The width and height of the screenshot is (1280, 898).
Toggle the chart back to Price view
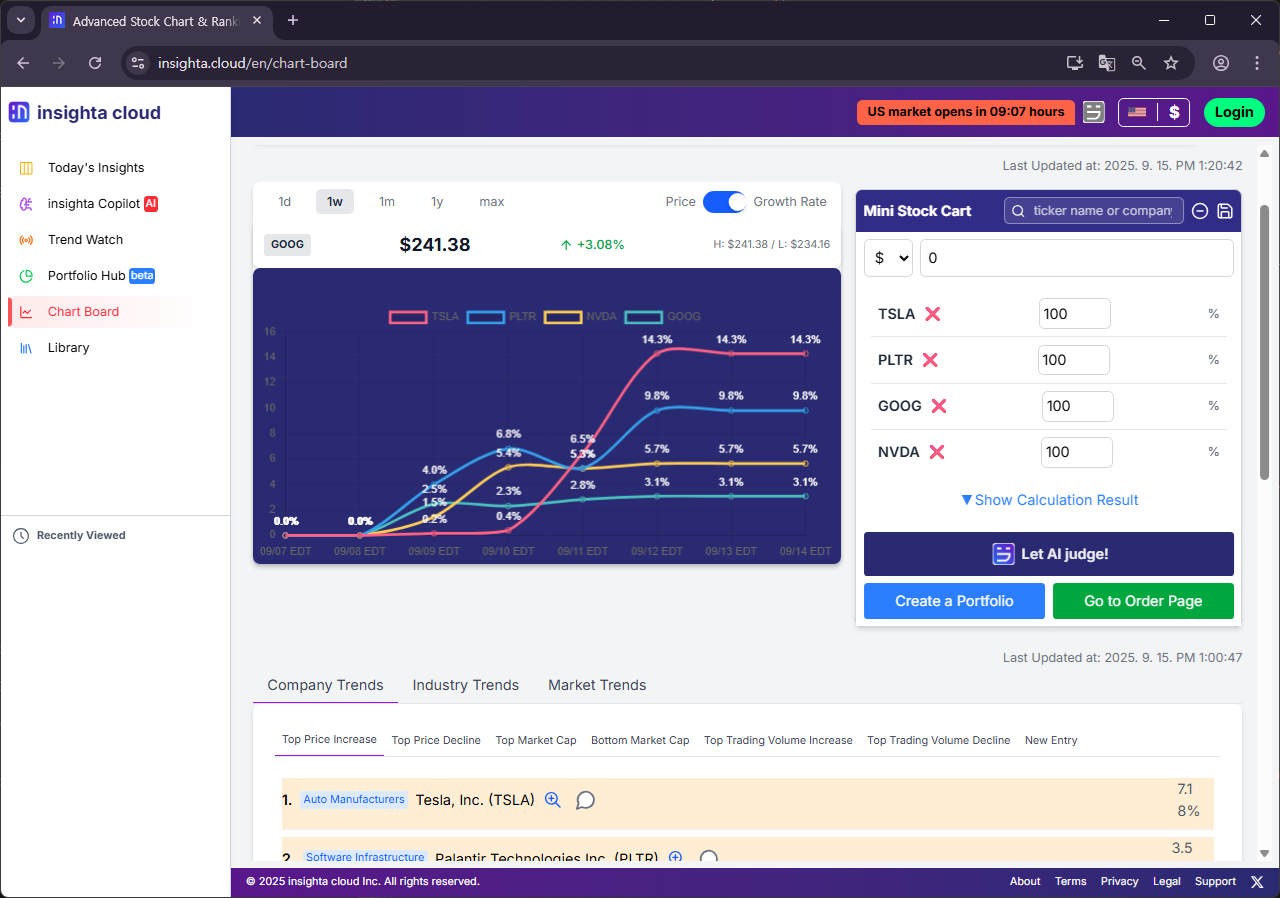pos(724,201)
